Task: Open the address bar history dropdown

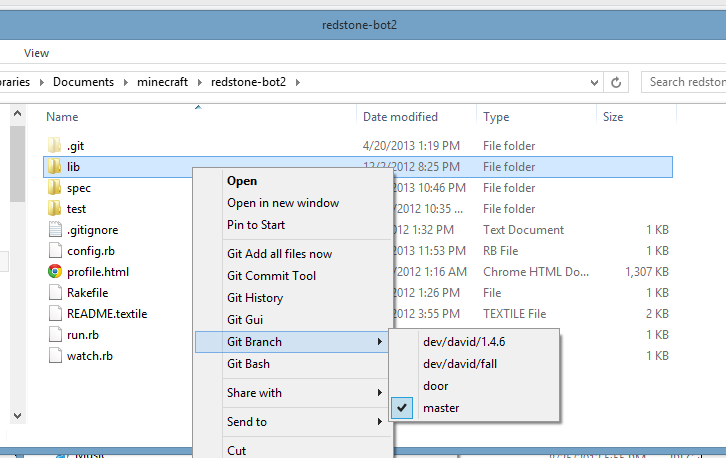Action: 594,82
